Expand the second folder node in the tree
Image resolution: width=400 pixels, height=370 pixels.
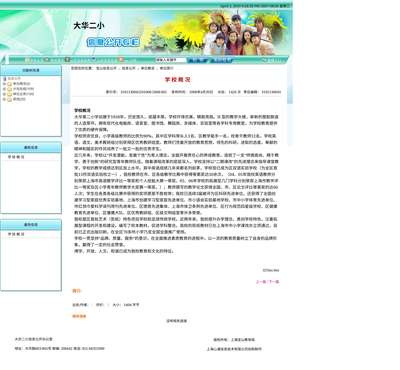click(x=4, y=89)
